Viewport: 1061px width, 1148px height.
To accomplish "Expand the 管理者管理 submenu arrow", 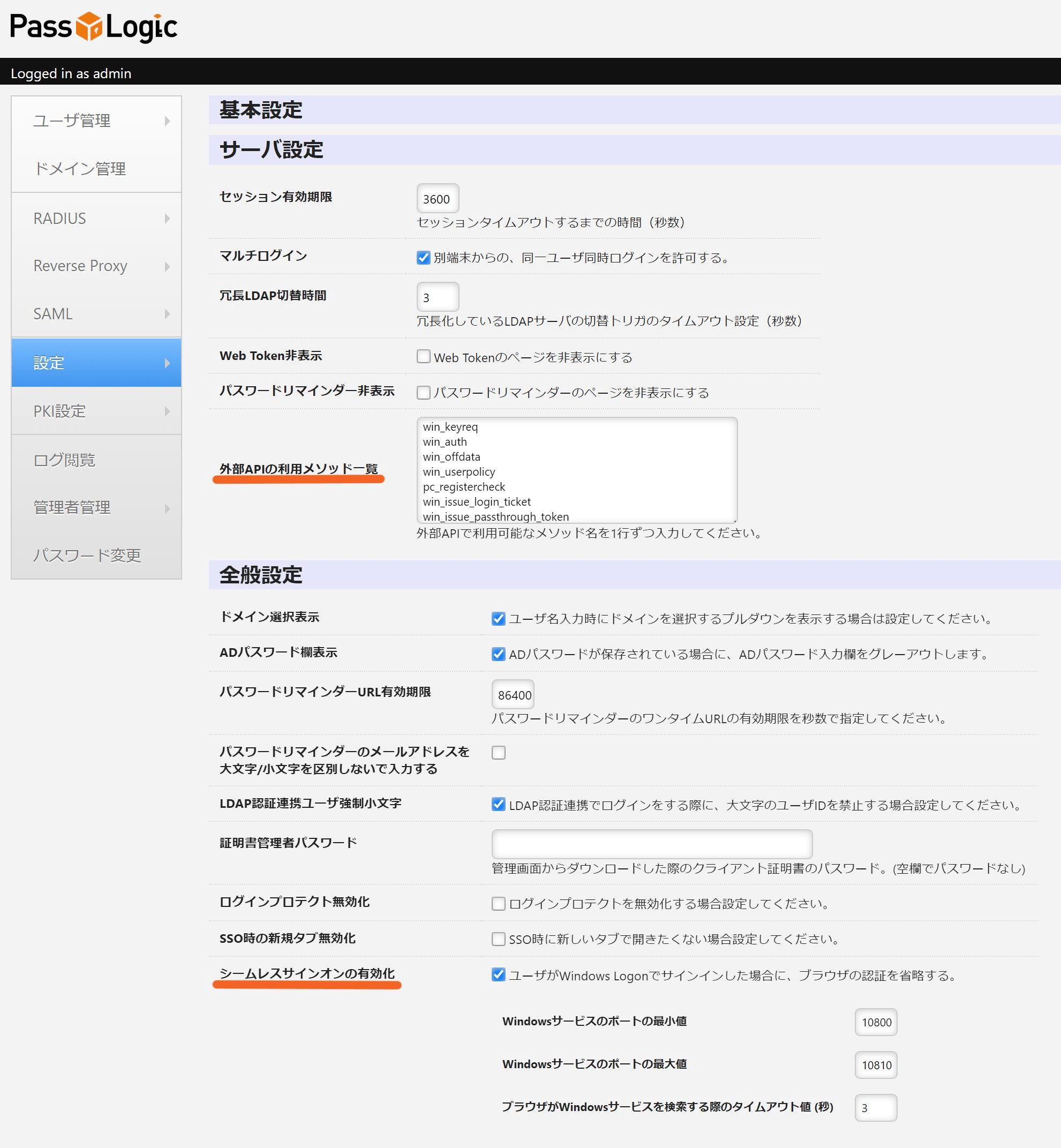I will pyautogui.click(x=167, y=508).
